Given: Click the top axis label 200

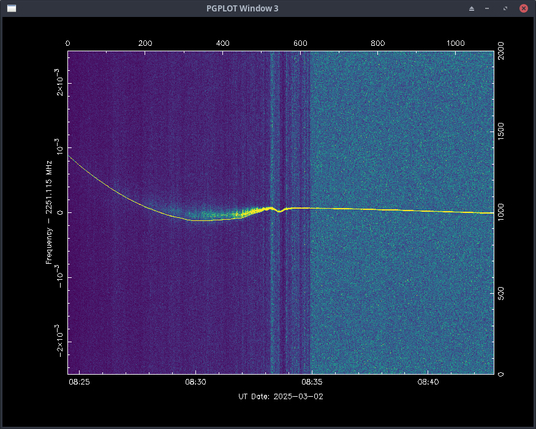Looking at the screenshot, I should coord(145,43).
